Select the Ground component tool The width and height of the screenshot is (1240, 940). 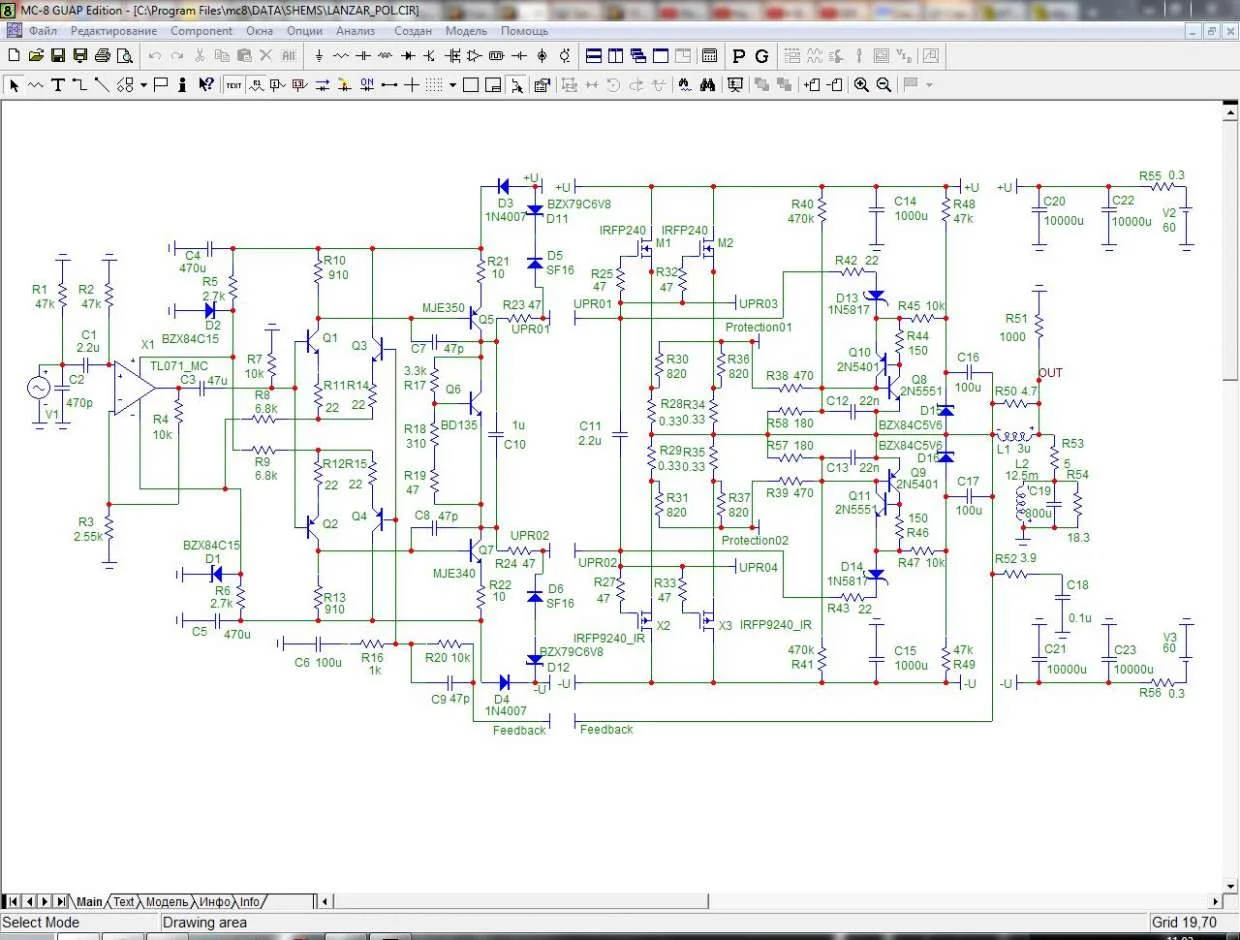[319, 56]
